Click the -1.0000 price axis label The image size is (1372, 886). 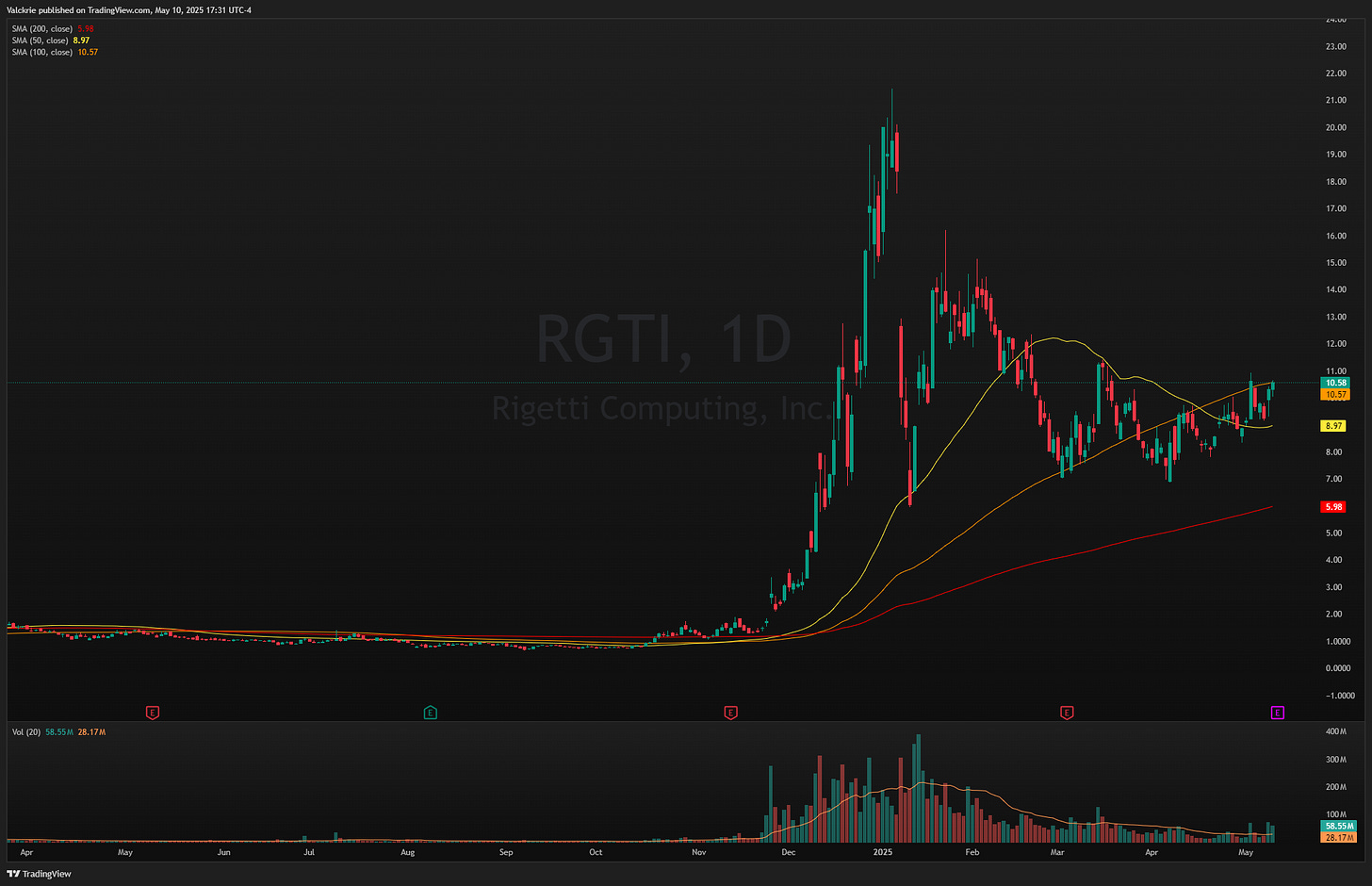[1339, 696]
